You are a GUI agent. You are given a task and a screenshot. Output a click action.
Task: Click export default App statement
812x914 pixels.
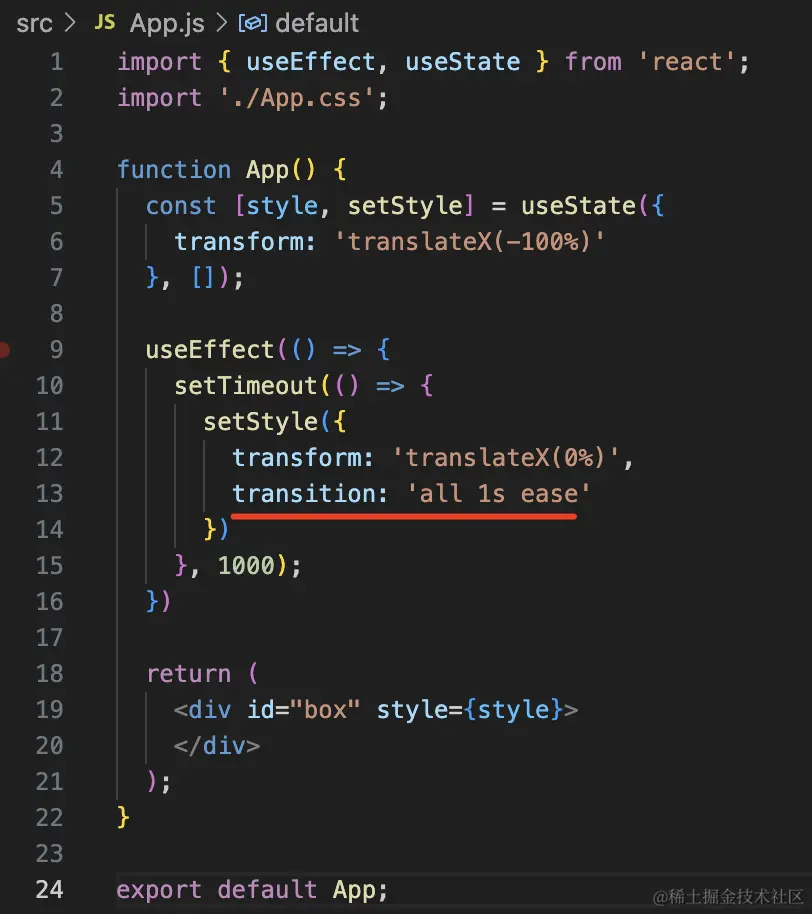coord(252,890)
